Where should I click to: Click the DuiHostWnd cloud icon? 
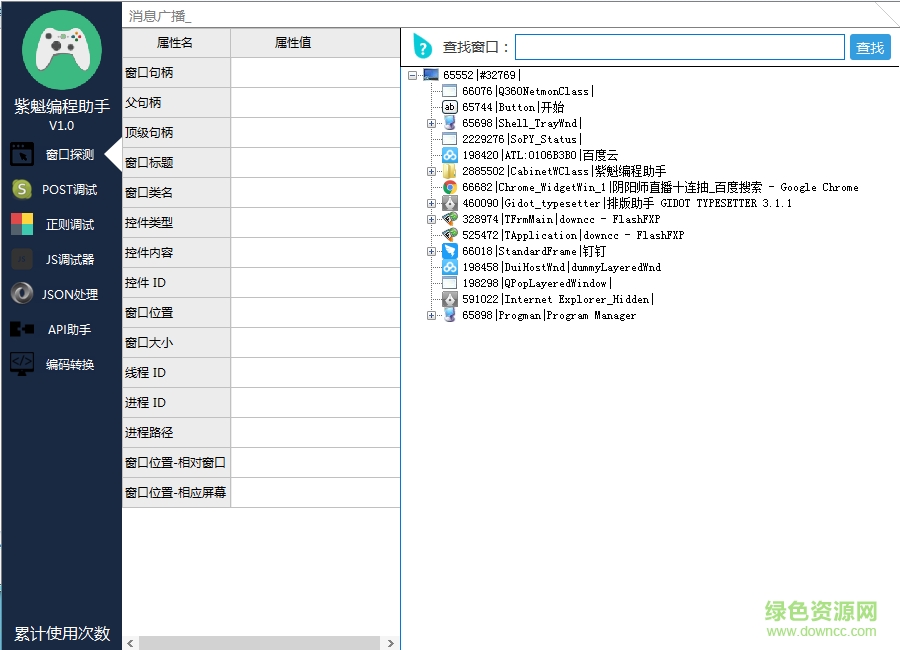[449, 267]
